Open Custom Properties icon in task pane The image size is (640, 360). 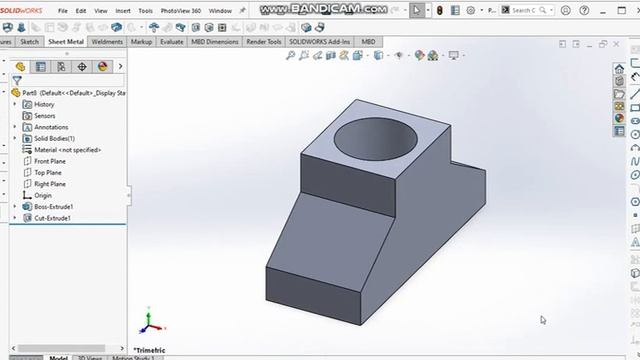pyautogui.click(x=619, y=131)
